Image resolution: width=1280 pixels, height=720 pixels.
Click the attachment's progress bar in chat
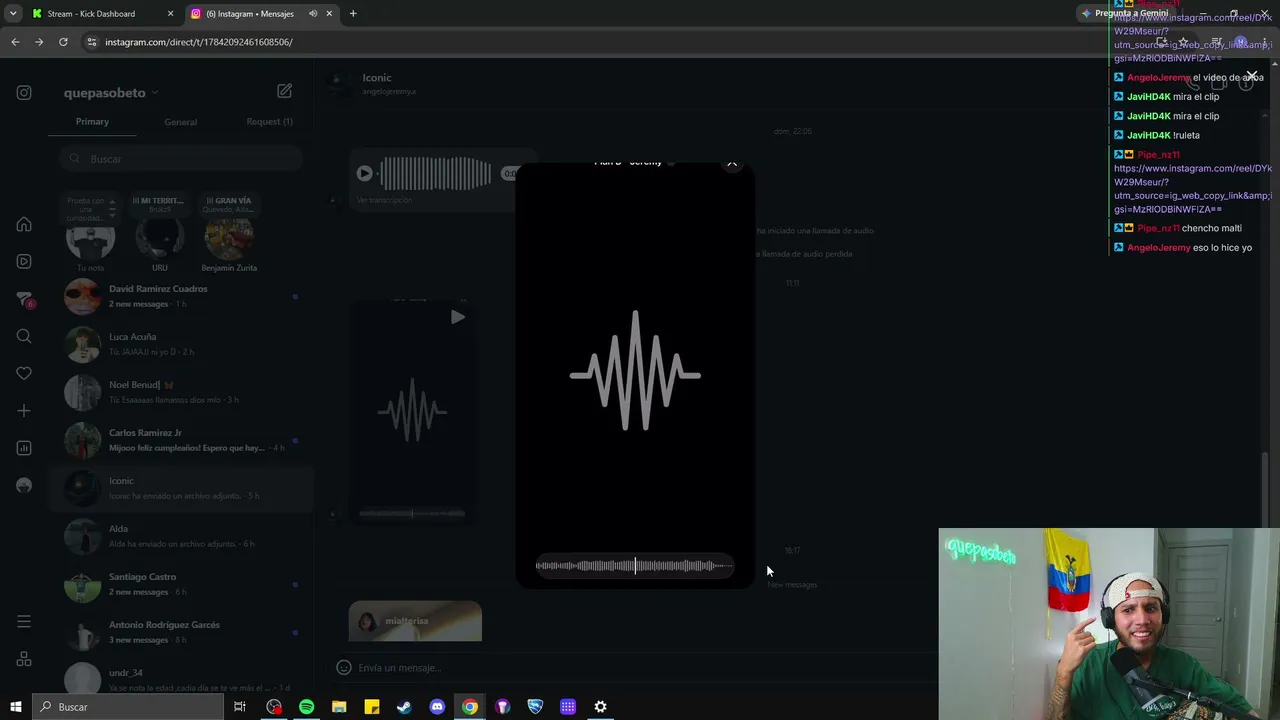pos(412,514)
